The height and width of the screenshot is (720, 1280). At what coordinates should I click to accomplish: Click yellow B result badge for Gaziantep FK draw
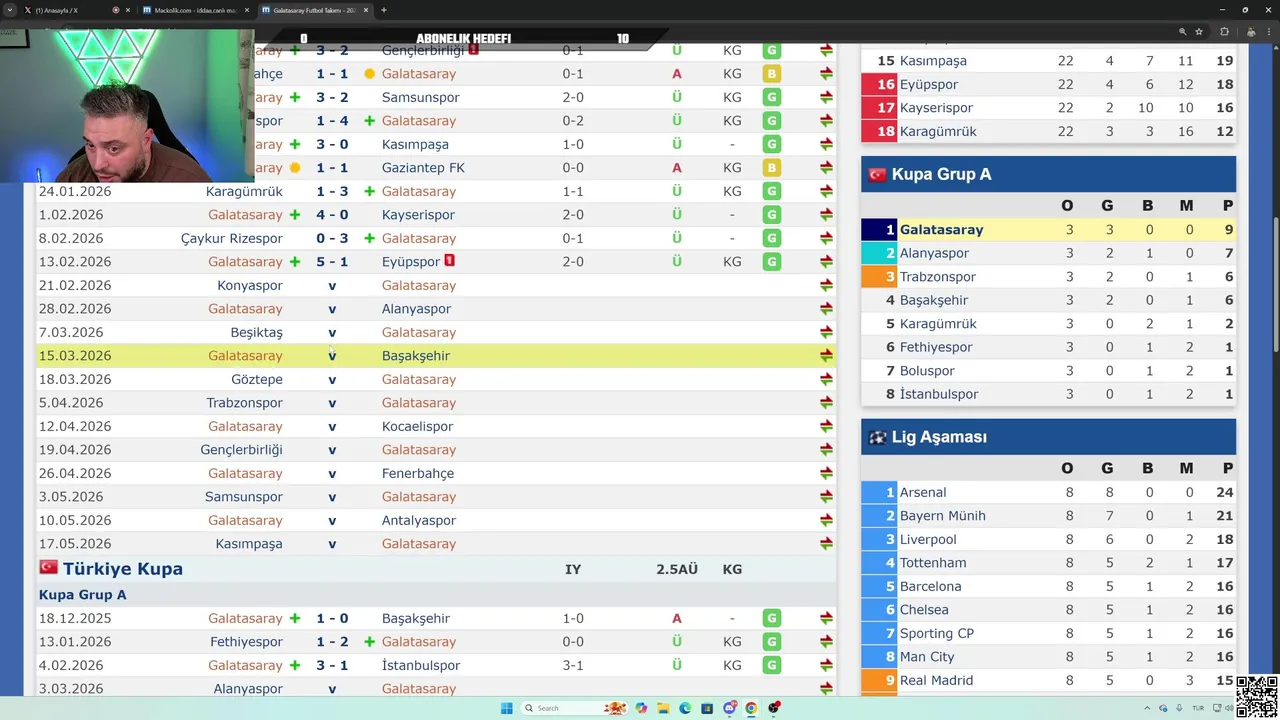point(771,168)
